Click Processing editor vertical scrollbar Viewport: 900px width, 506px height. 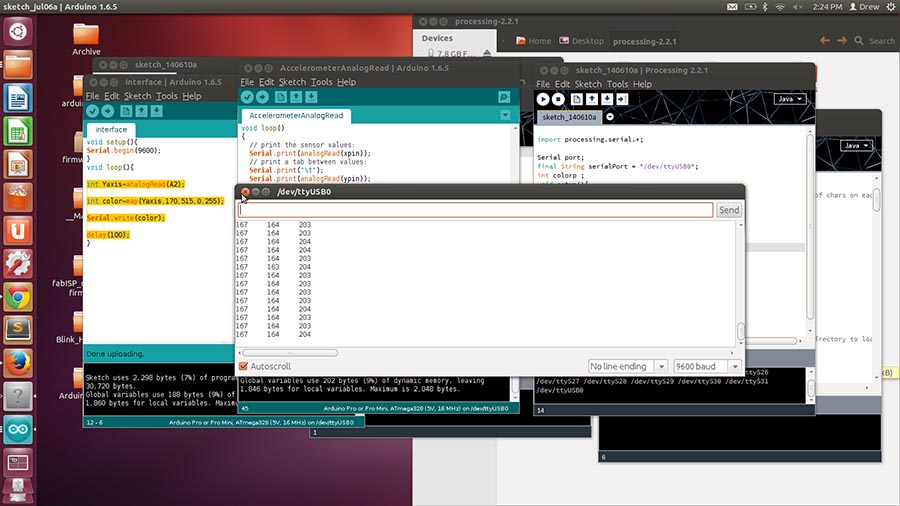810,227
